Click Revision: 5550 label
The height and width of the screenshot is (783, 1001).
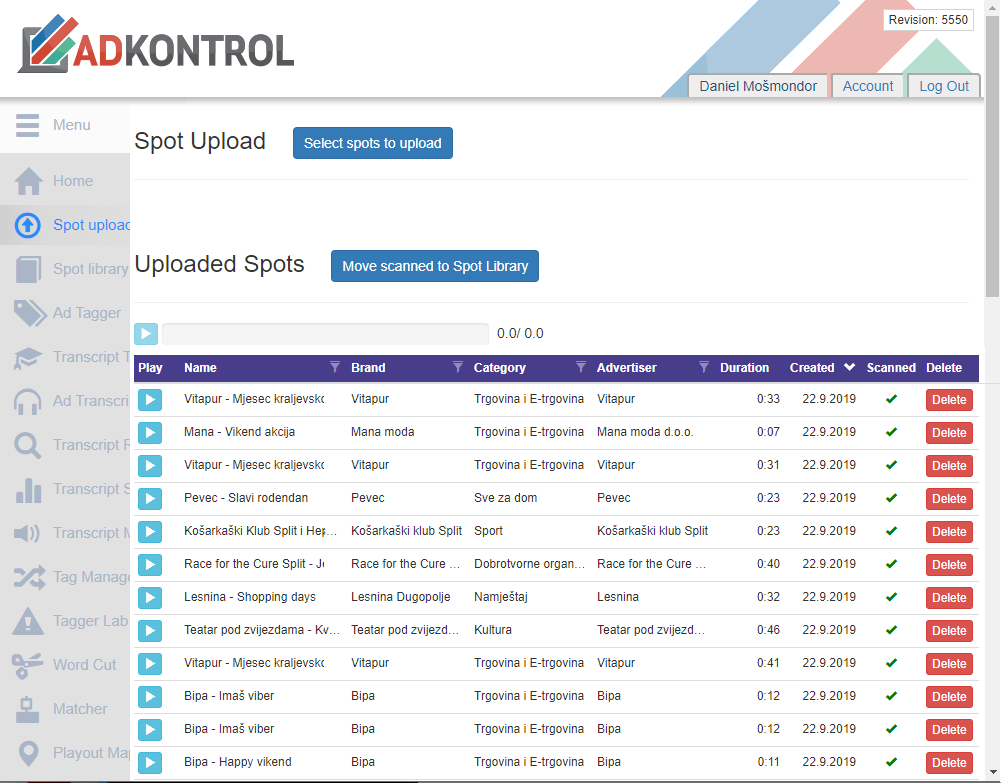tap(928, 20)
